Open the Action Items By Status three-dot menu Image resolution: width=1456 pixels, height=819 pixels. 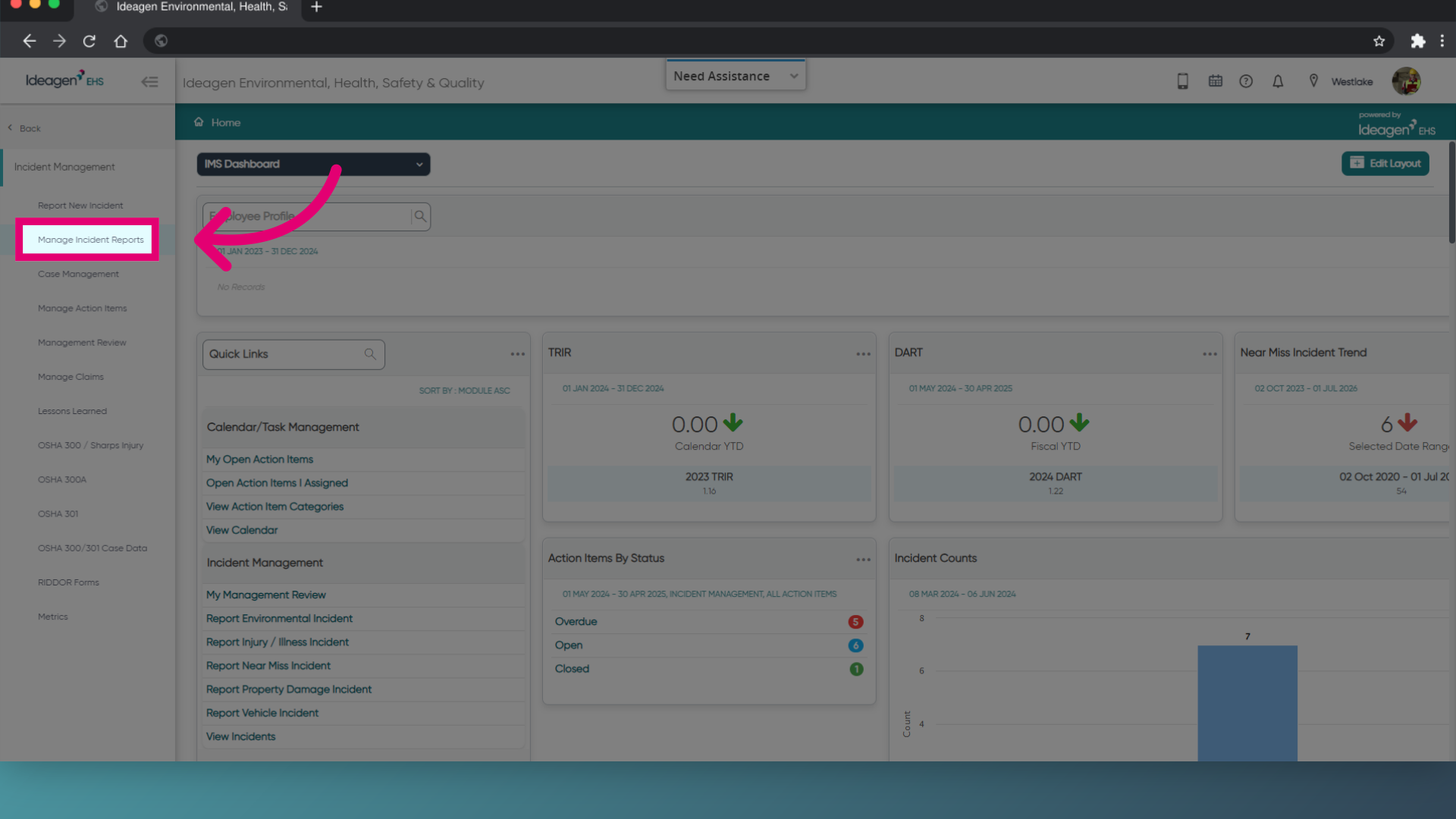tap(863, 560)
